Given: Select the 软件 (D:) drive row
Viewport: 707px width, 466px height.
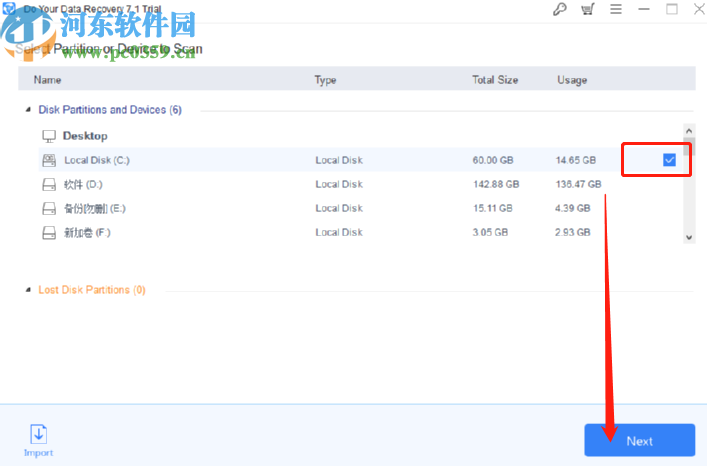Looking at the screenshot, I should point(361,184).
